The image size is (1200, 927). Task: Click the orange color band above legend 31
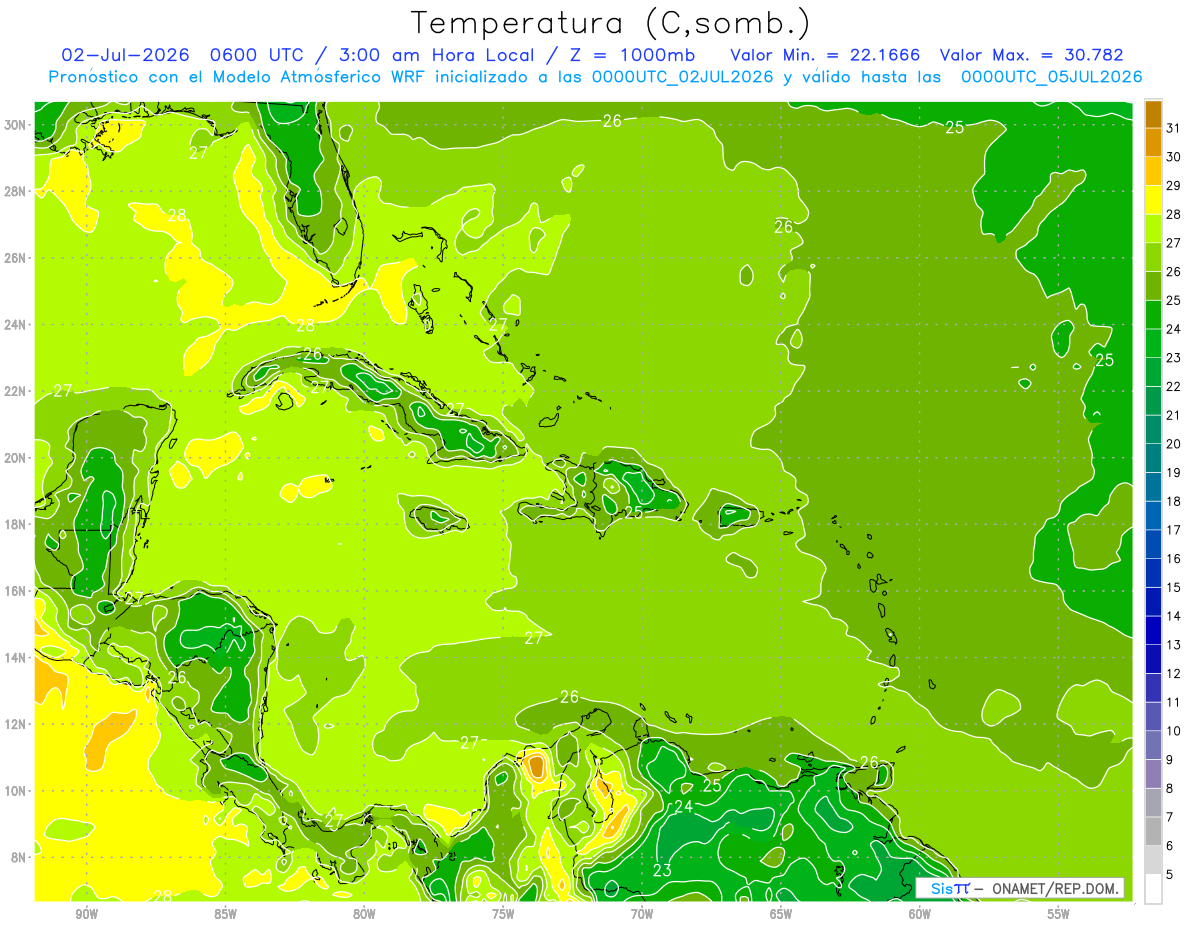tap(1153, 113)
